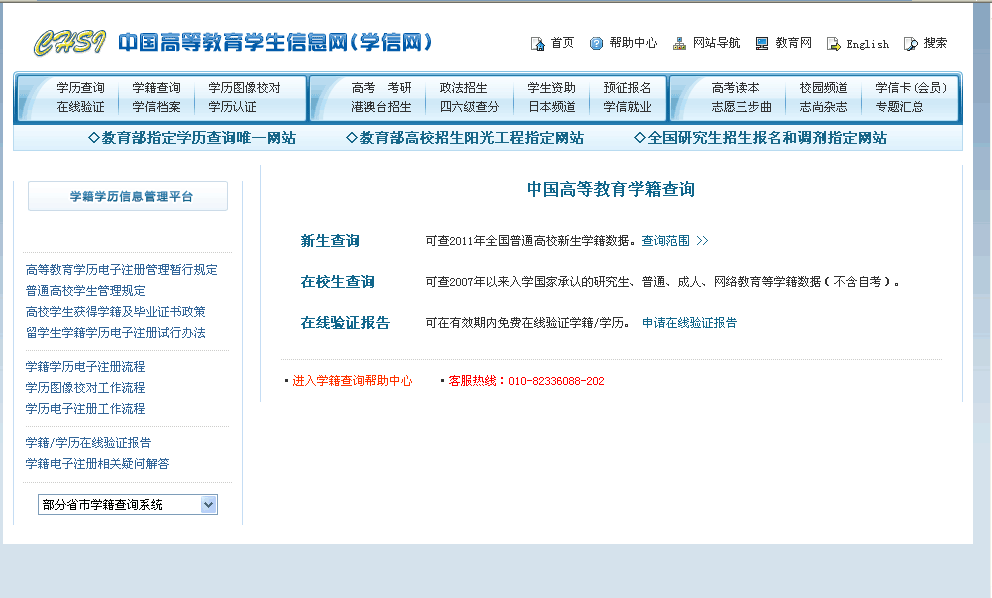Open 志尚杂志 menu item
Image resolution: width=992 pixels, height=598 pixels.
[823, 106]
